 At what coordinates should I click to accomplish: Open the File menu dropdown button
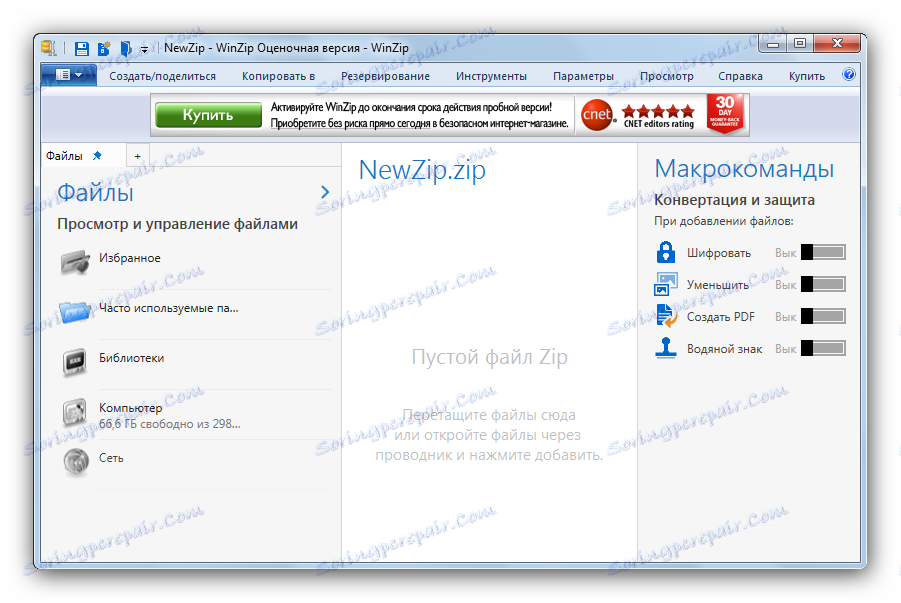pyautogui.click(x=68, y=74)
